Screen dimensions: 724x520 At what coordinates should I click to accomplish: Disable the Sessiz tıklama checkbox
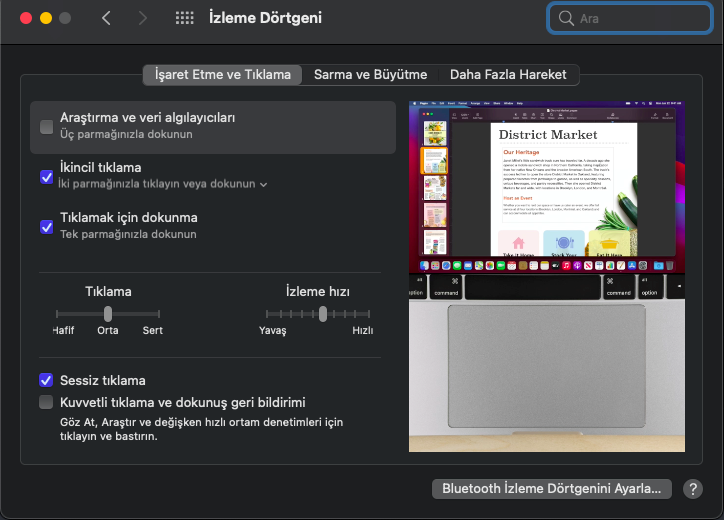coord(46,380)
